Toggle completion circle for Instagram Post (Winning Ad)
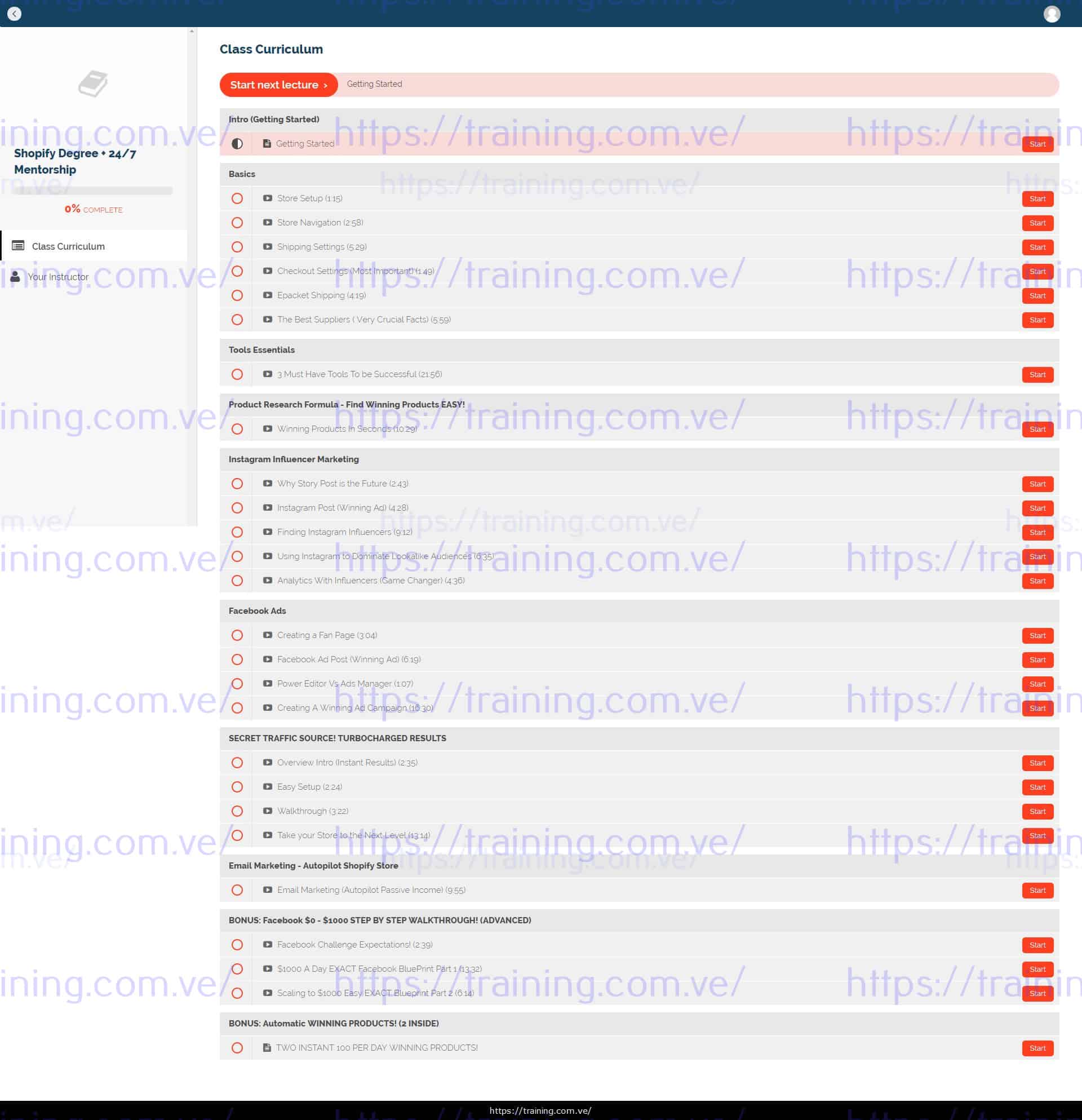The height and width of the screenshot is (1120, 1082). (237, 508)
